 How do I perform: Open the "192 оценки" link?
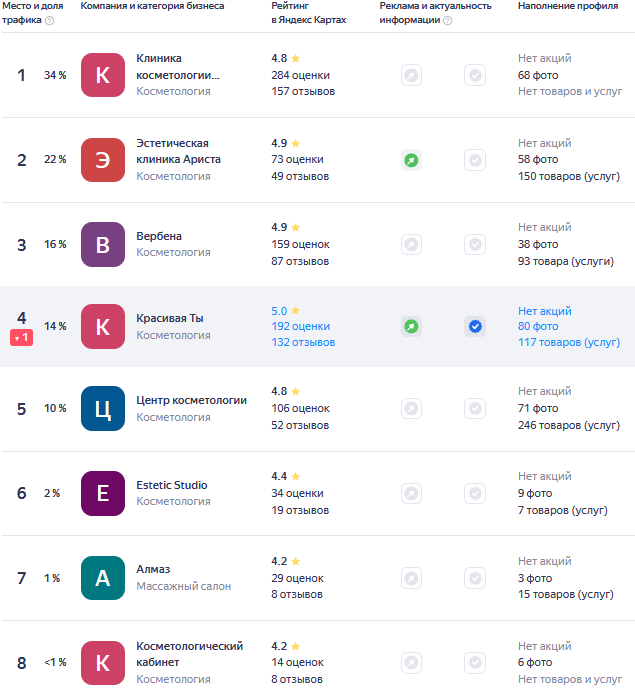[x=301, y=326]
